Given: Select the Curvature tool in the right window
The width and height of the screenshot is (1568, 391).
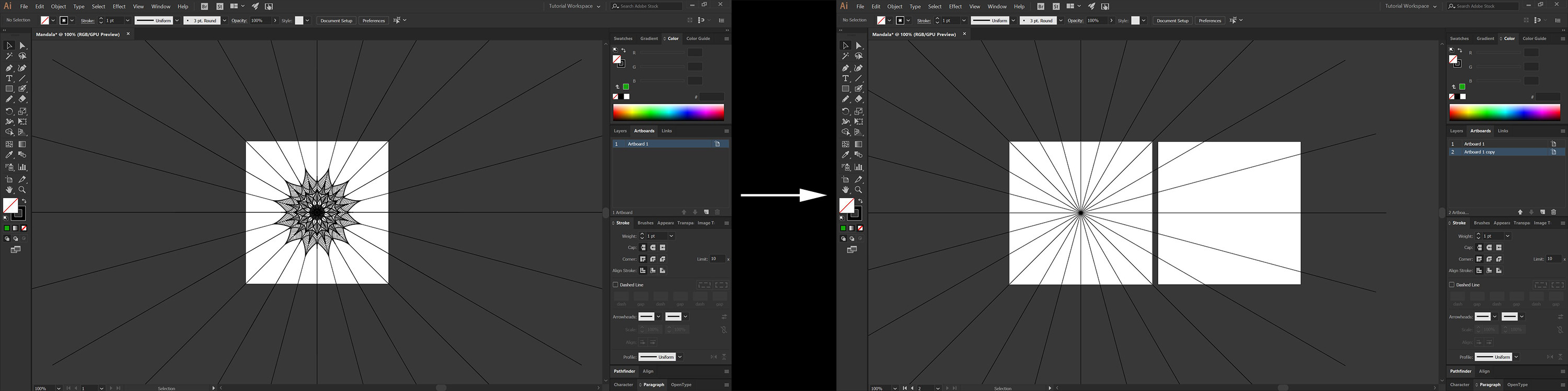Looking at the screenshot, I should point(859,68).
